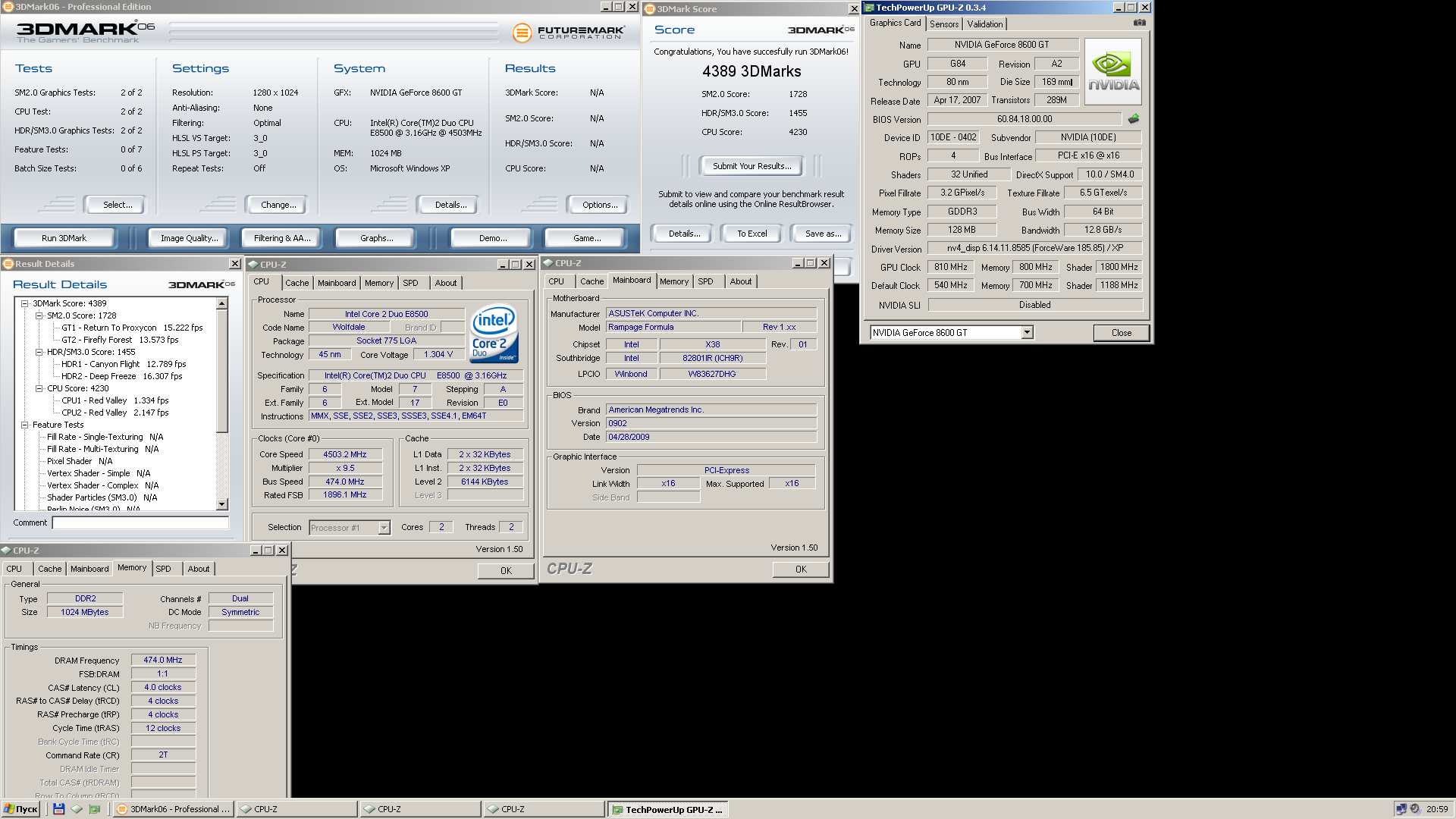The width and height of the screenshot is (1456, 819).
Task: Select GT1 - Return To Proxycon row
Action: pos(132,328)
